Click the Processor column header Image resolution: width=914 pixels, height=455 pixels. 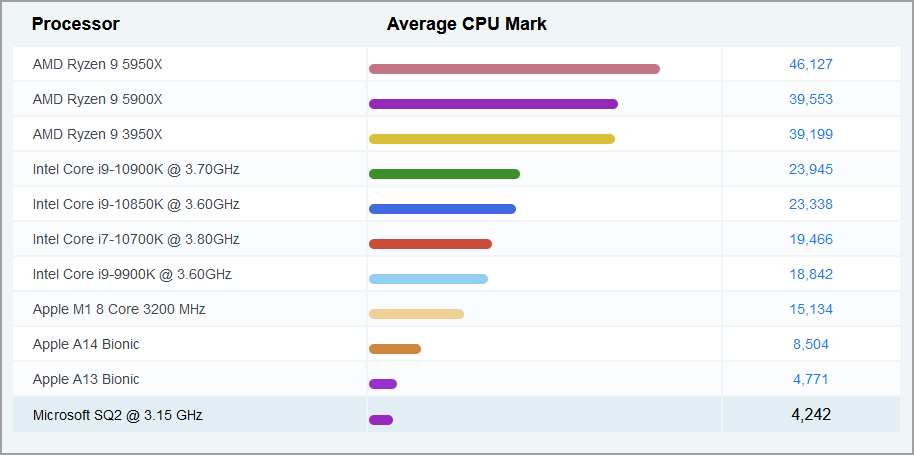(x=75, y=24)
